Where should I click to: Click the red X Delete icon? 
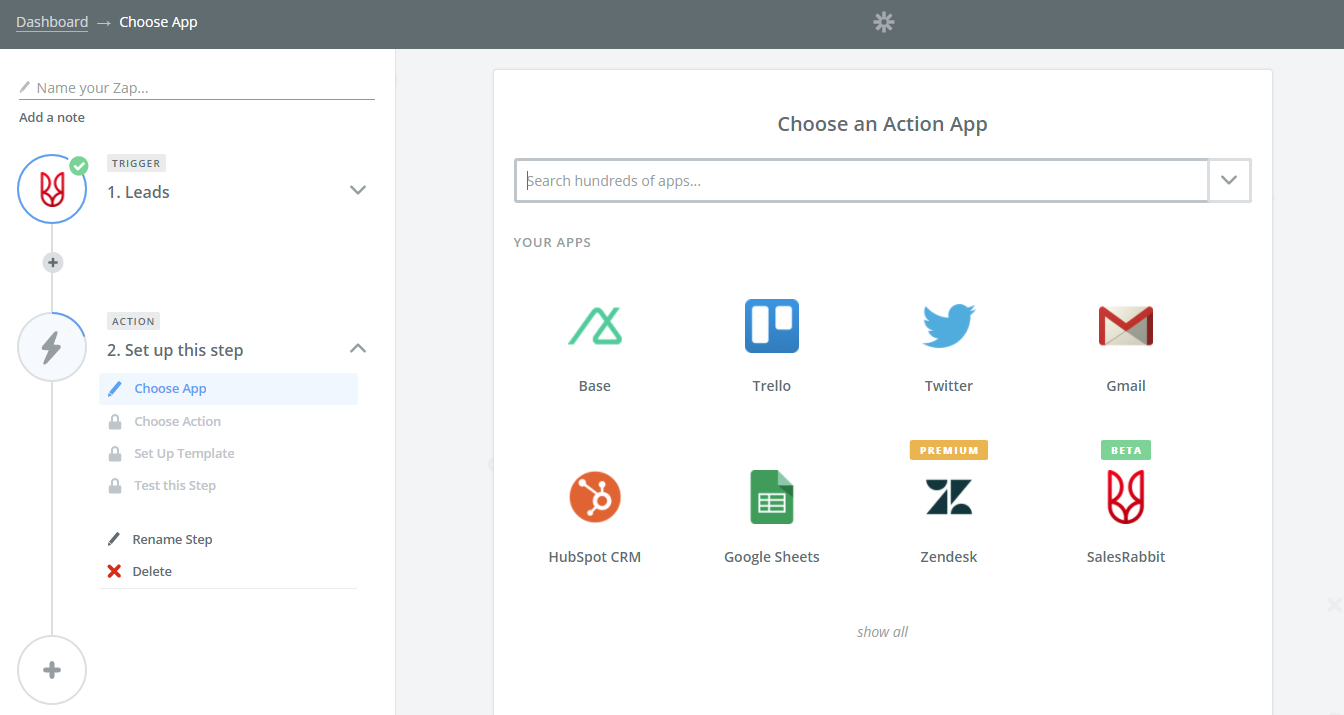(115, 571)
